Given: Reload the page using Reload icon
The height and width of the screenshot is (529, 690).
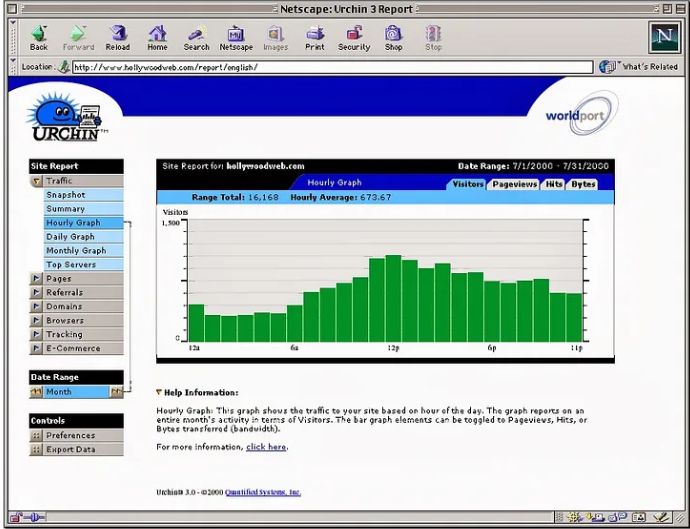Looking at the screenshot, I should (118, 35).
